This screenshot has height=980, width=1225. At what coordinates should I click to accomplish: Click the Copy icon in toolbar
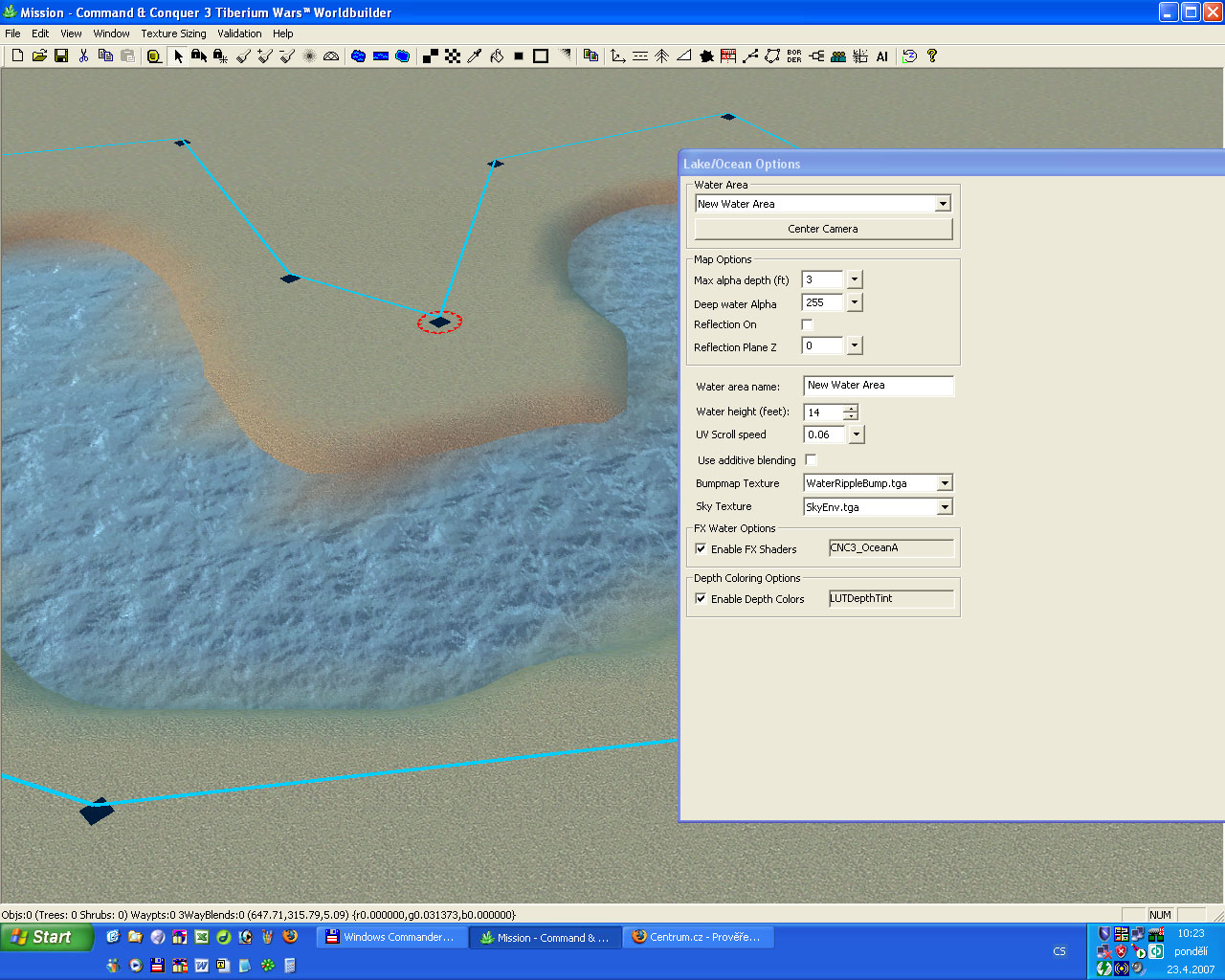tap(105, 56)
